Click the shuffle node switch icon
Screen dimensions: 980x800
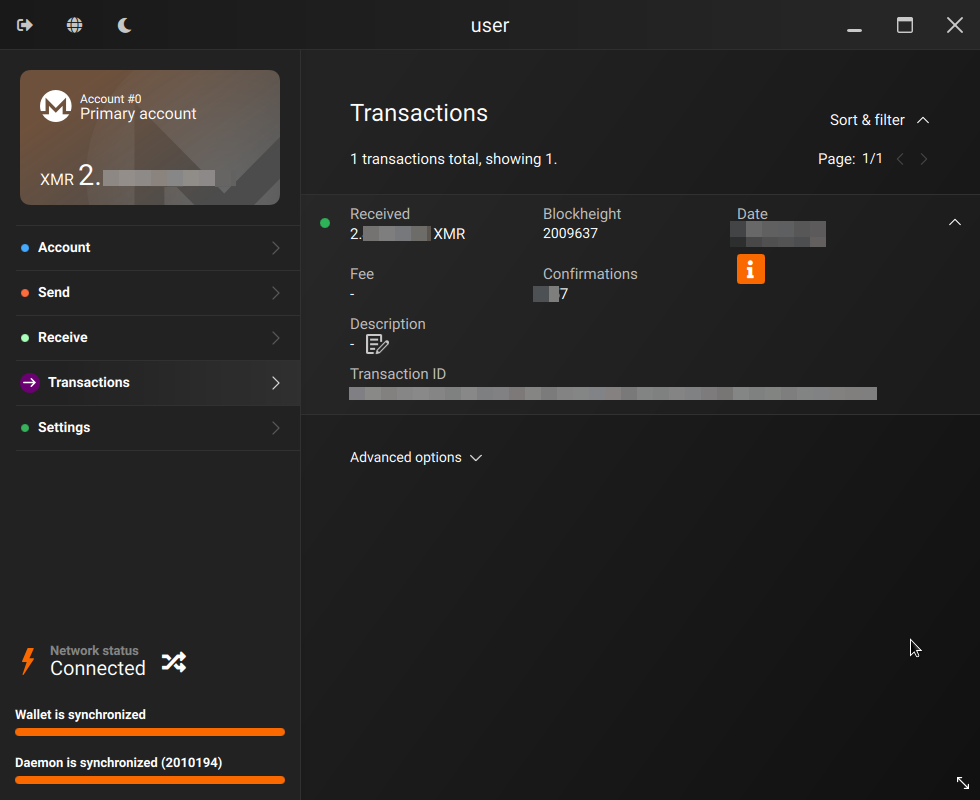coord(174,661)
